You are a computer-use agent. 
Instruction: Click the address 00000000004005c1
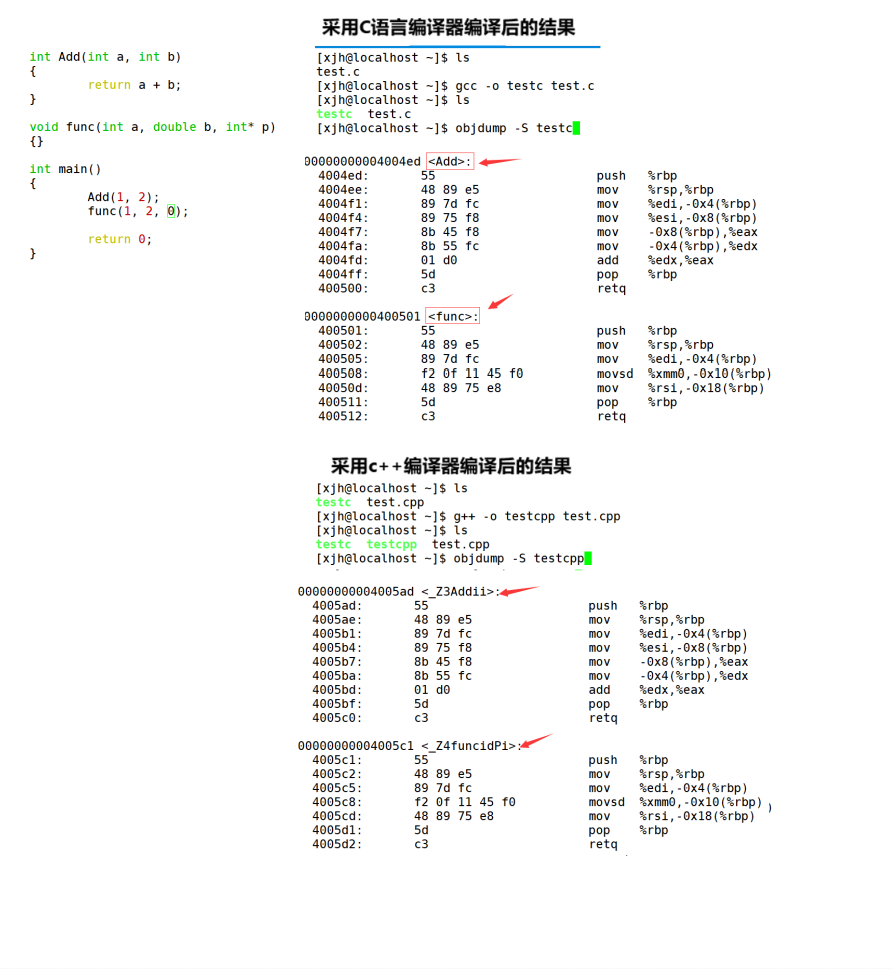pyautogui.click(x=355, y=746)
